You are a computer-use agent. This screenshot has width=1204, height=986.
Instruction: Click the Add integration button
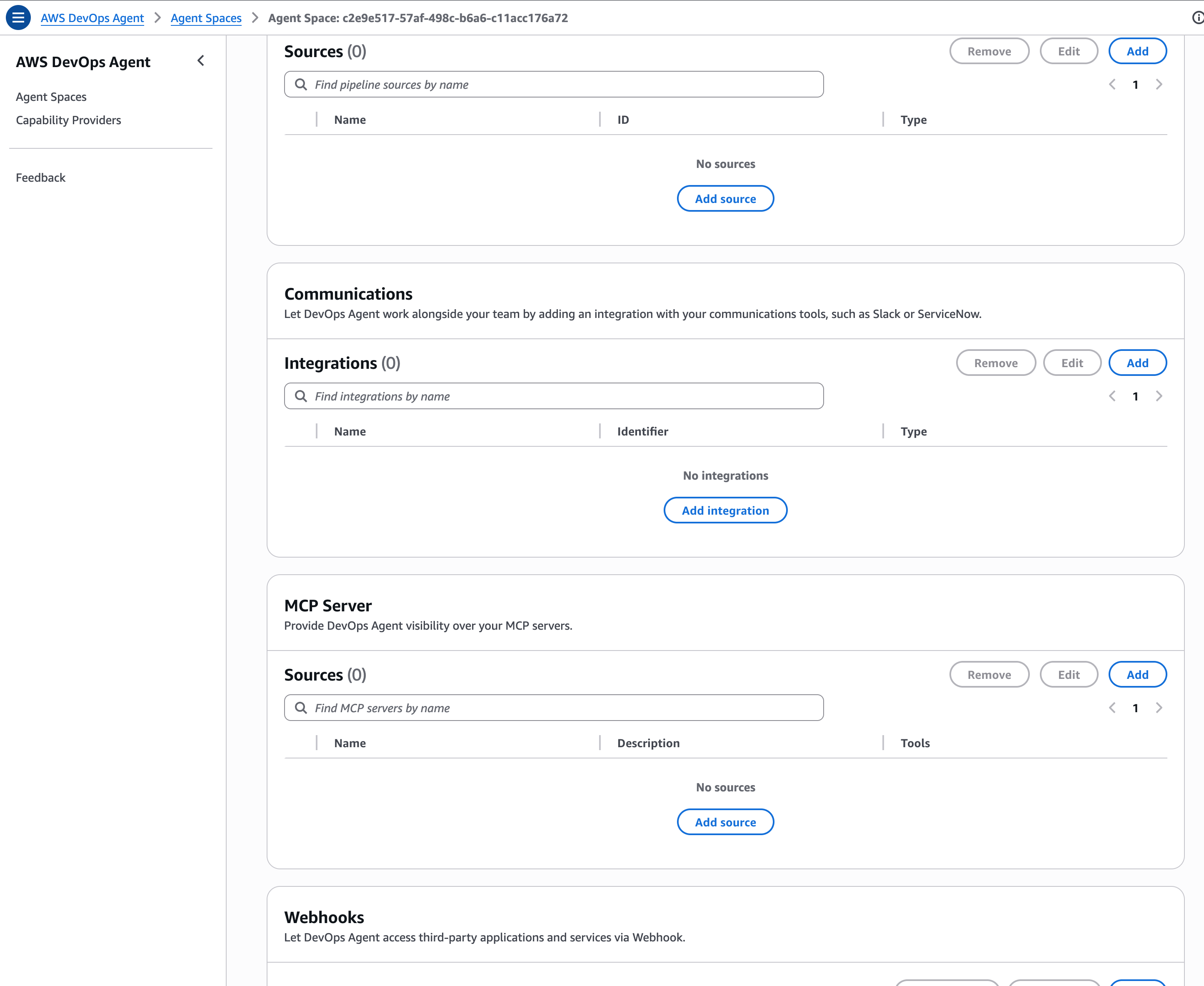click(x=725, y=511)
